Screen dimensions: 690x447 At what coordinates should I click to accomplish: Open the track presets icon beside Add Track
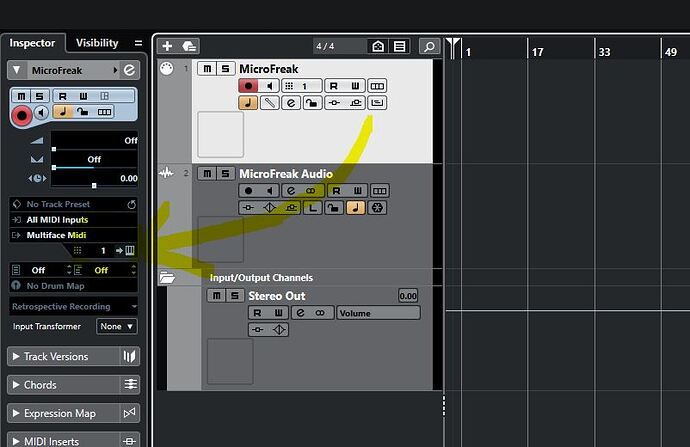tap(189, 46)
